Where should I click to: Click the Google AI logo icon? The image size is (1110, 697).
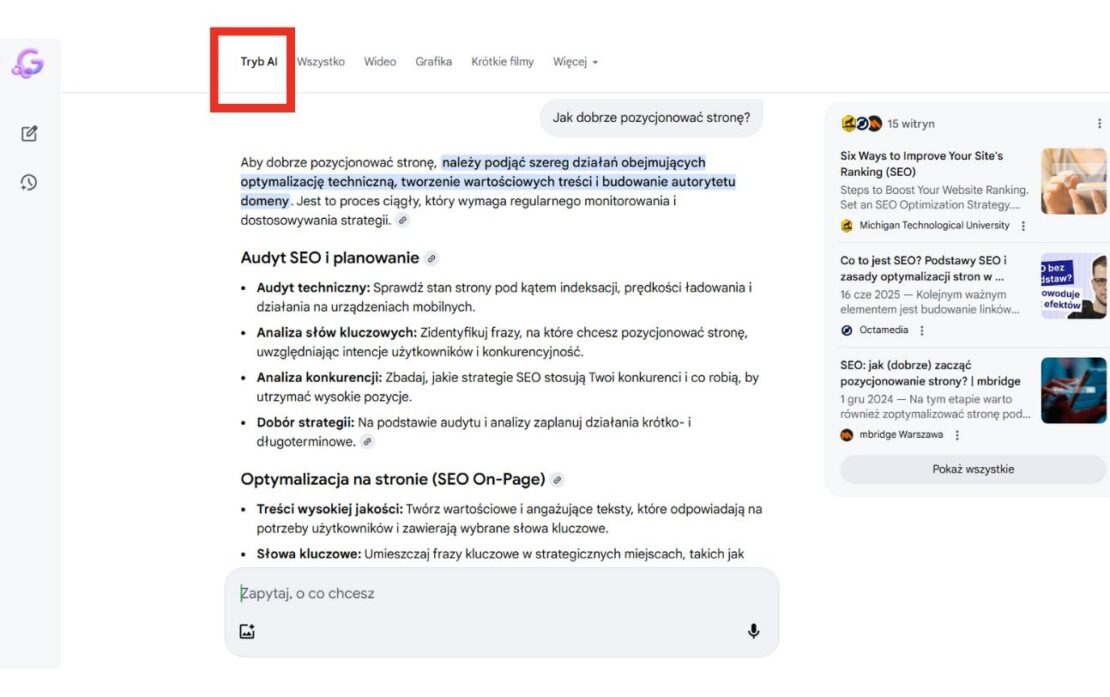click(27, 64)
